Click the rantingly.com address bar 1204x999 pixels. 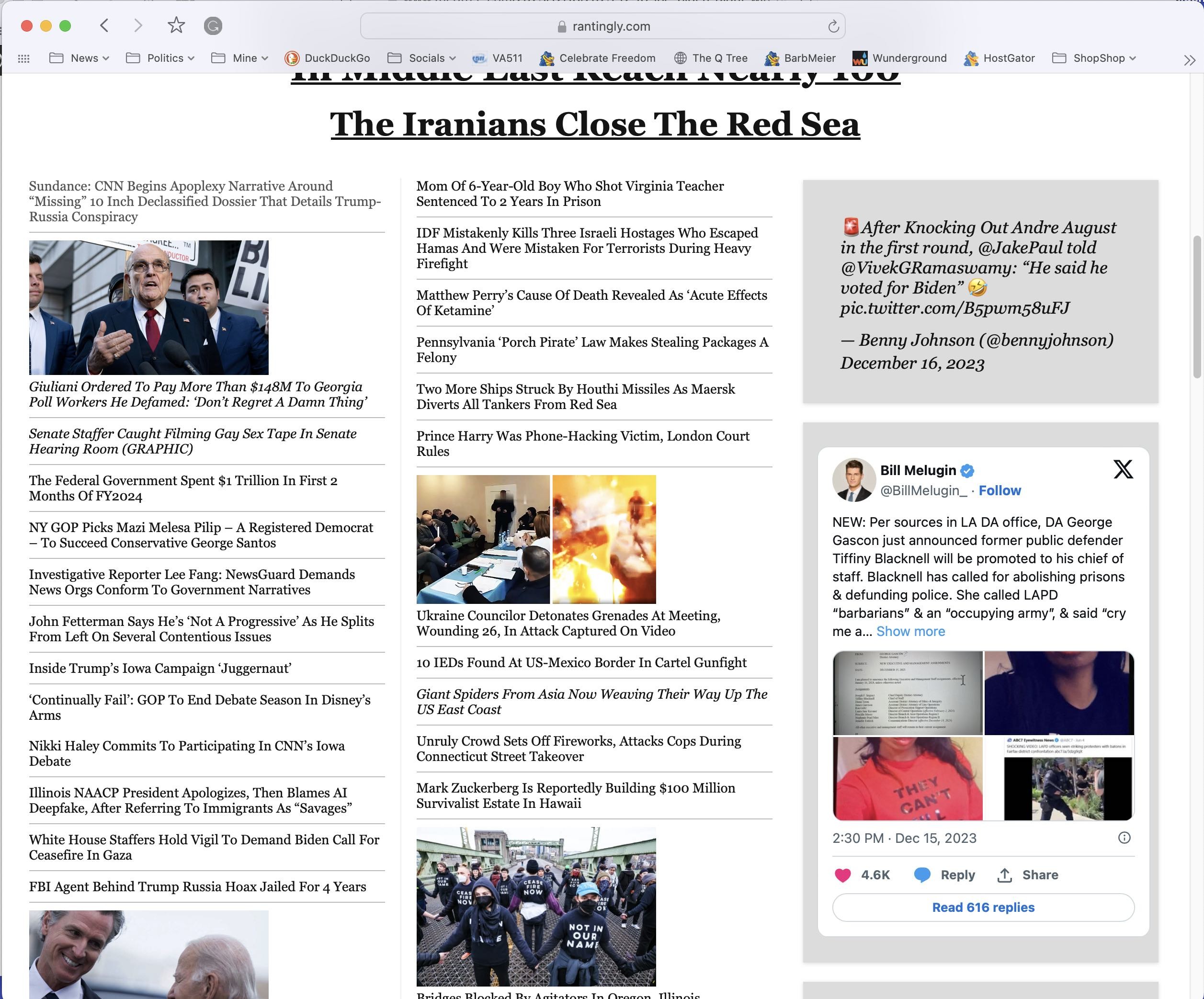(x=602, y=26)
